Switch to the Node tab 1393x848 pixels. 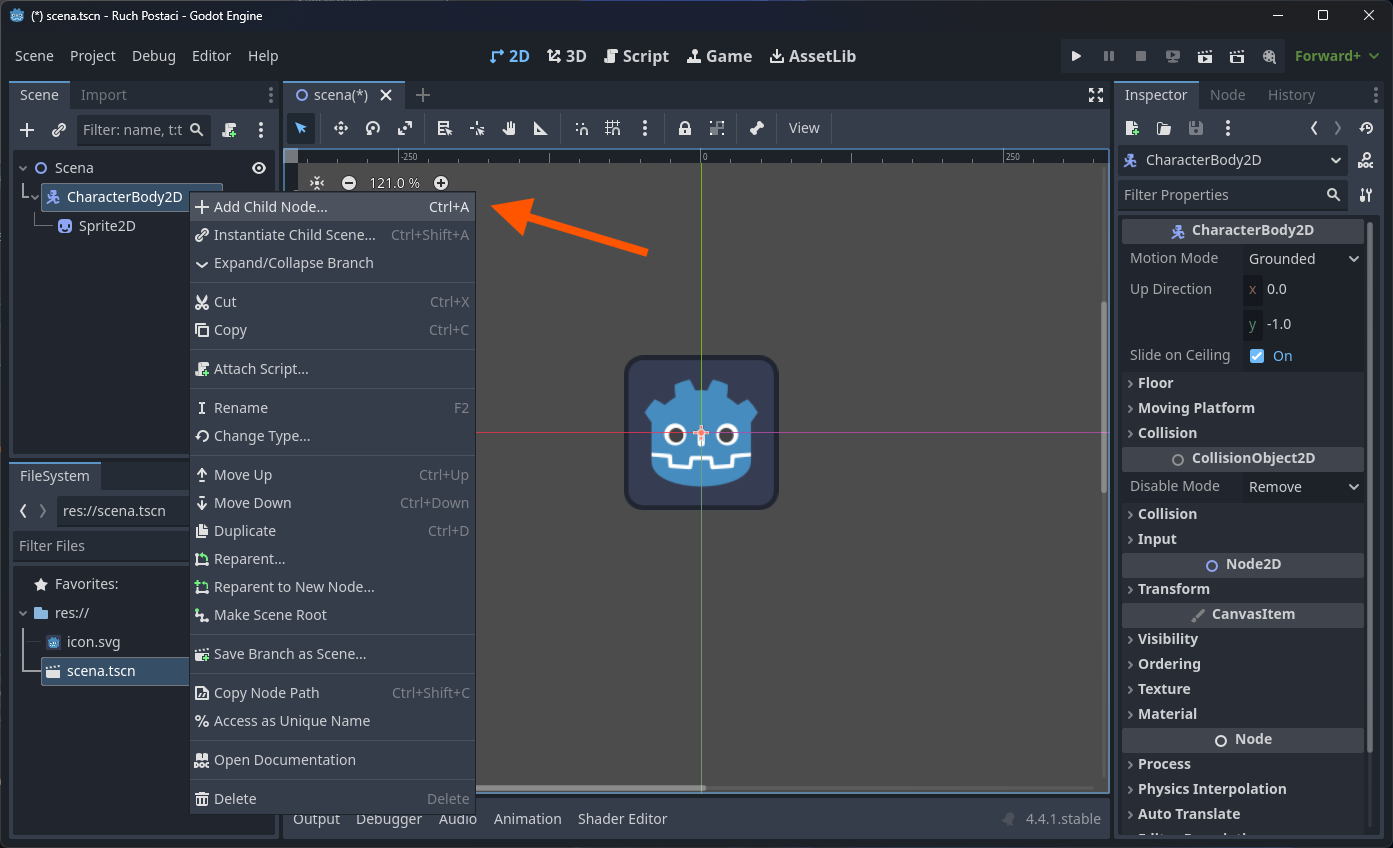[1227, 95]
